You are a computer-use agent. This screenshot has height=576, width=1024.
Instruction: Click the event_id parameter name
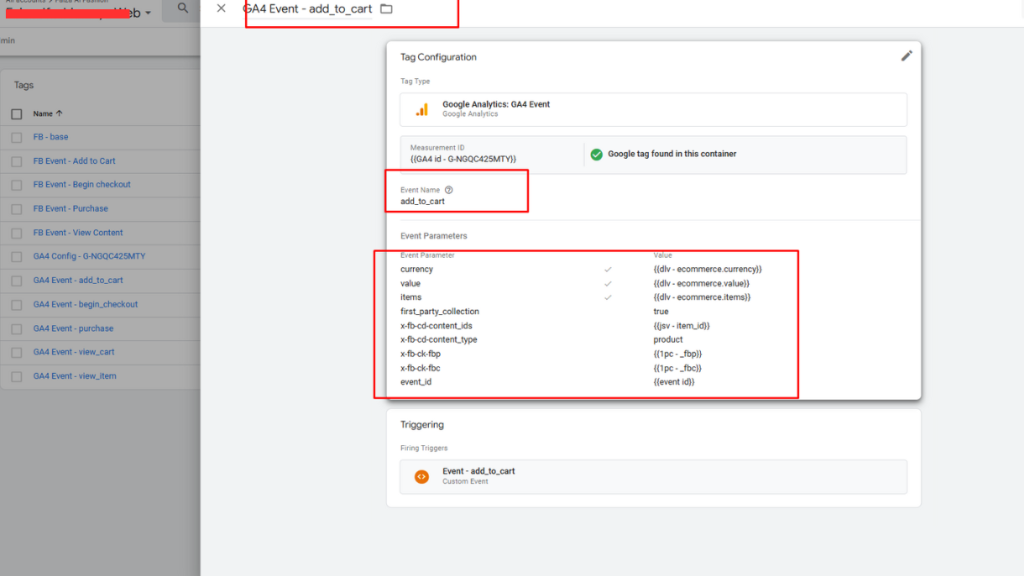click(x=416, y=382)
